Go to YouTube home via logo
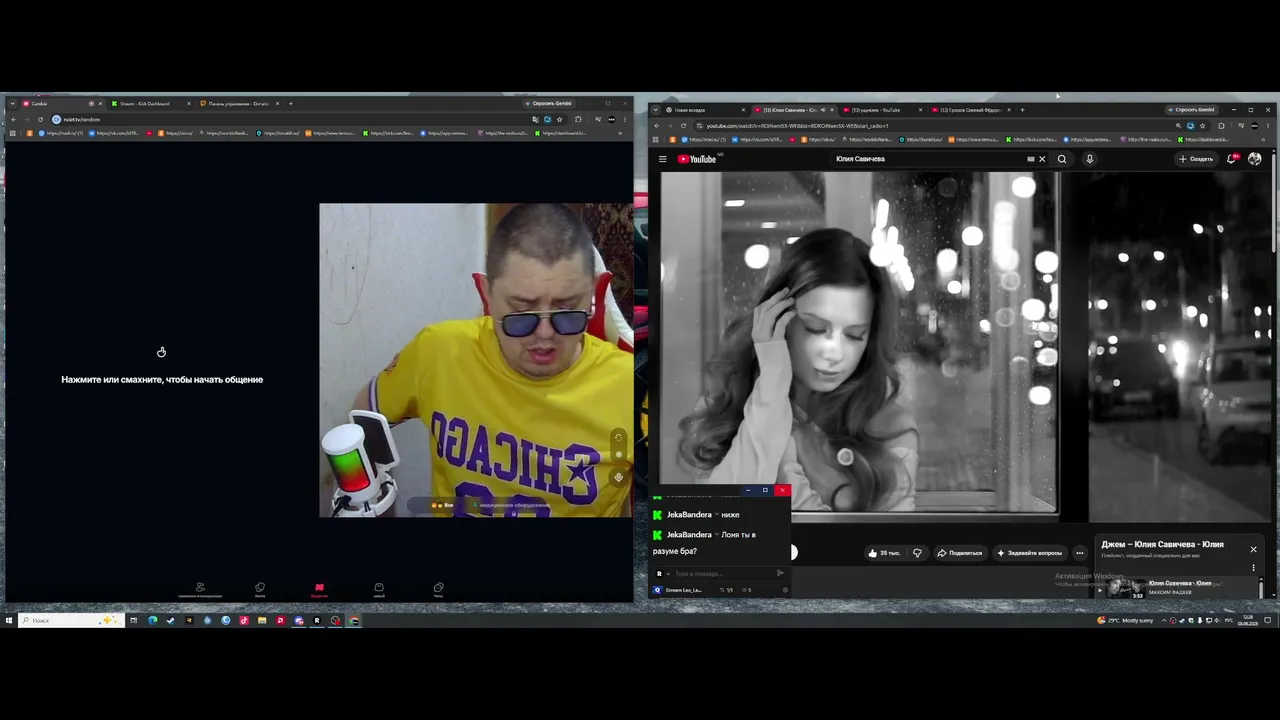The height and width of the screenshot is (720, 1280). (x=697, y=159)
